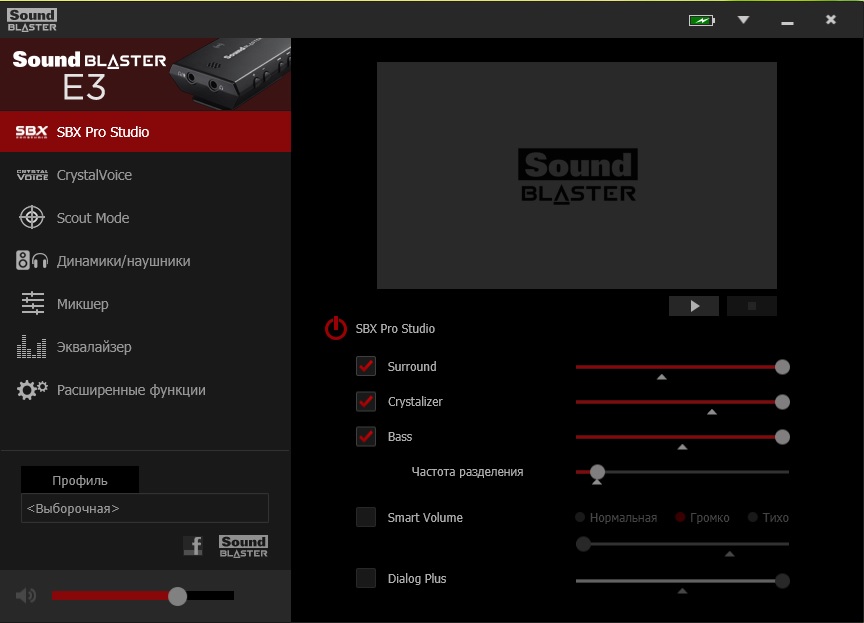Uncheck the Surround checkbox
Image resolution: width=864 pixels, height=623 pixels.
coord(366,366)
